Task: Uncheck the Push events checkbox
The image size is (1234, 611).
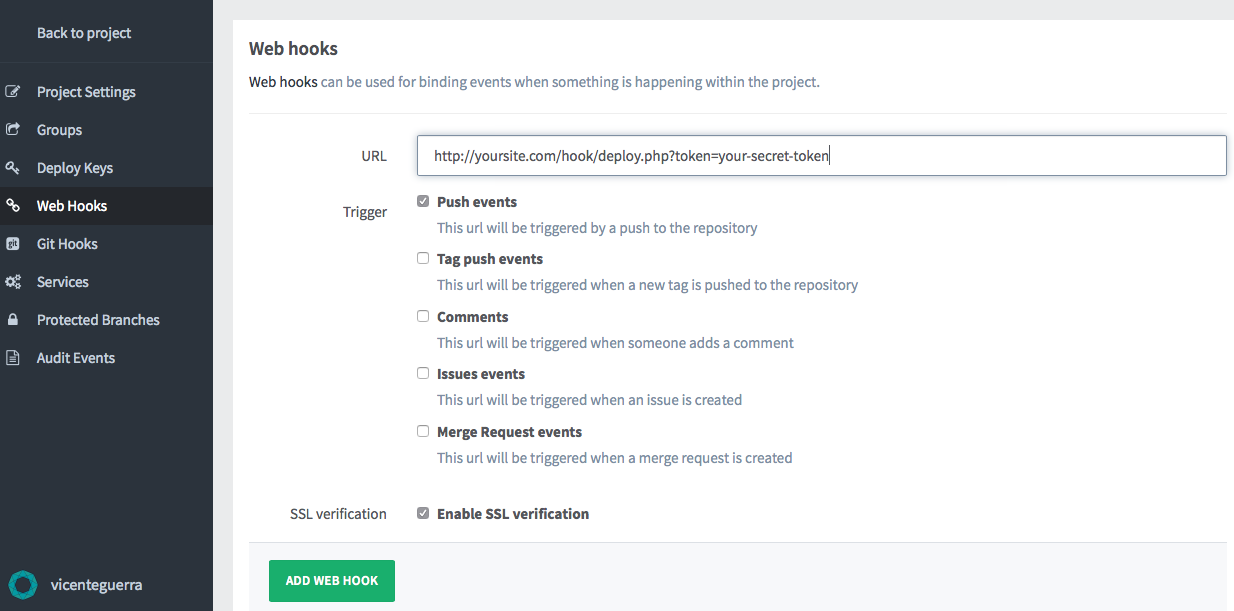Action: pyautogui.click(x=423, y=201)
